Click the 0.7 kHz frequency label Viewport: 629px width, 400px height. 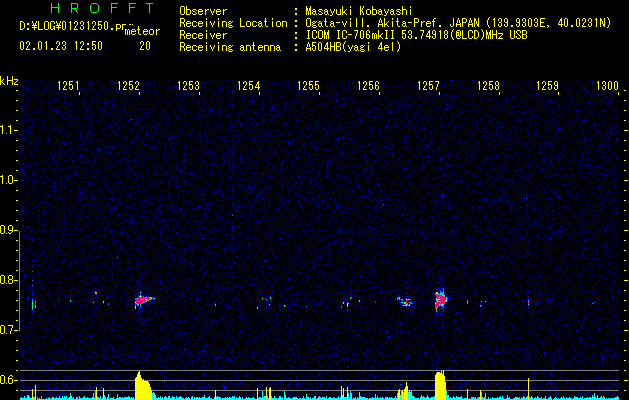7,330
